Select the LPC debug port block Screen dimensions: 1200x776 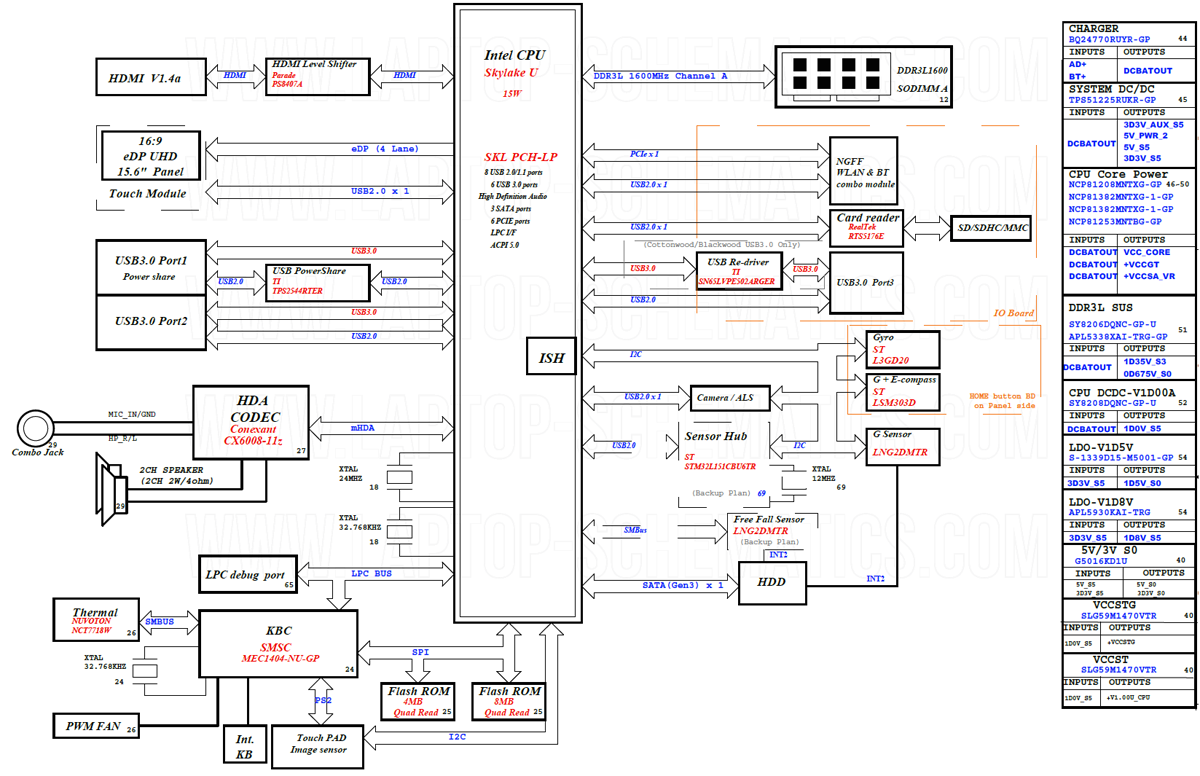pyautogui.click(x=248, y=575)
